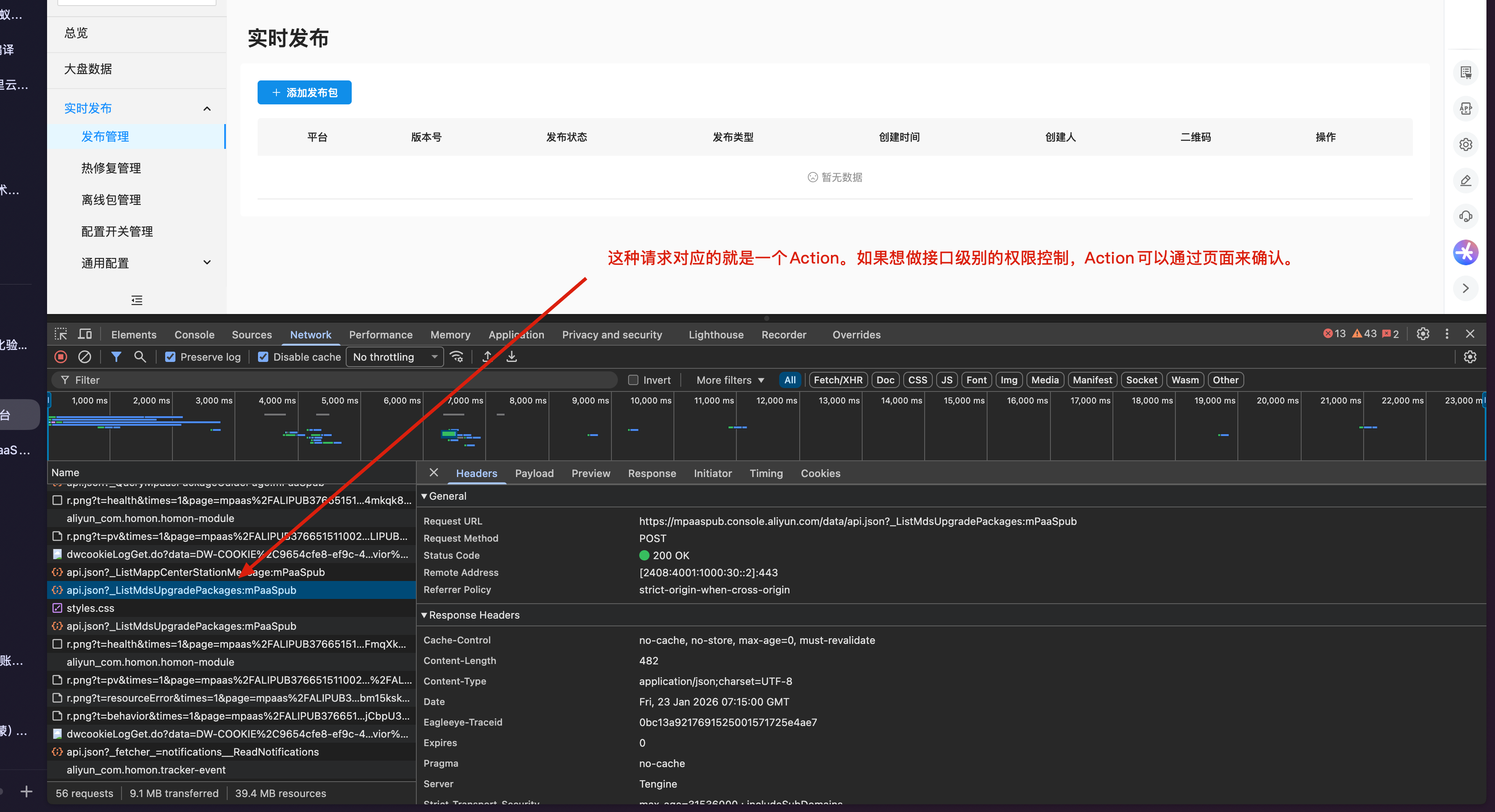
Task: Open DevTools settings gear
Action: coord(1422,334)
